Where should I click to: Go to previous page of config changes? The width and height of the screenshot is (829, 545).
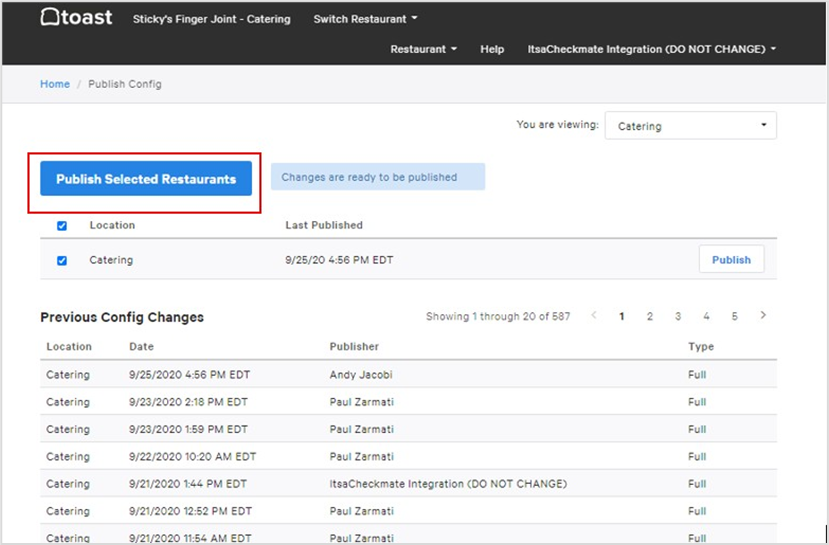[594, 316]
